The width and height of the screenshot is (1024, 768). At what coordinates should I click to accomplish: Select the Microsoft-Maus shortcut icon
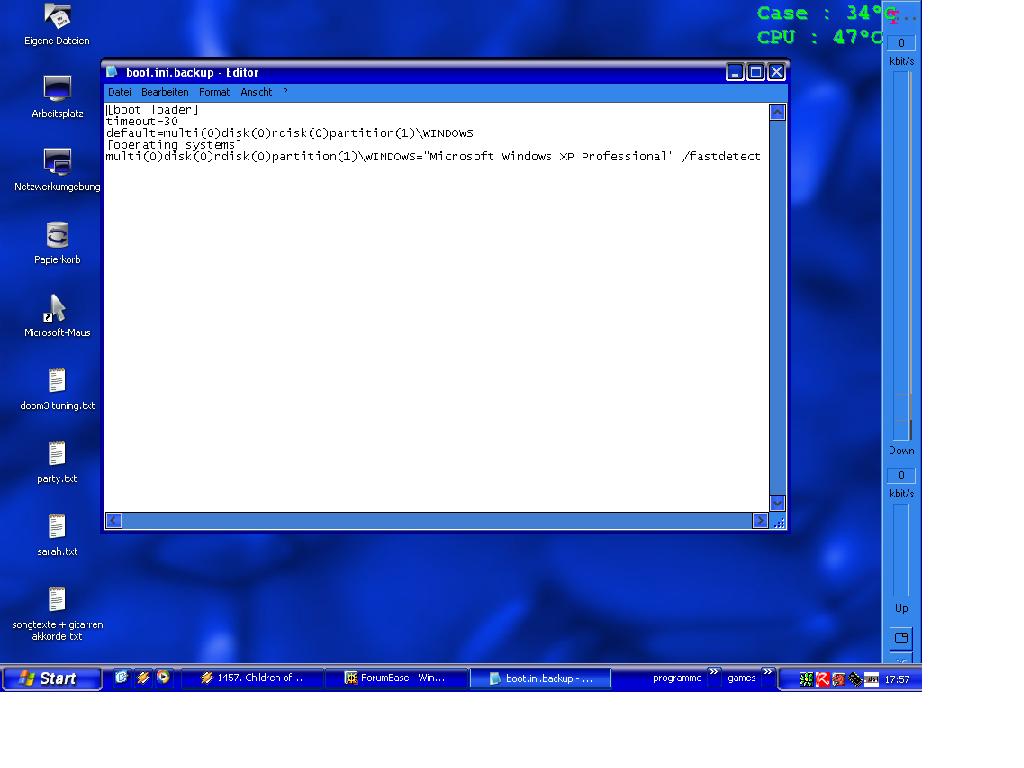pos(57,316)
